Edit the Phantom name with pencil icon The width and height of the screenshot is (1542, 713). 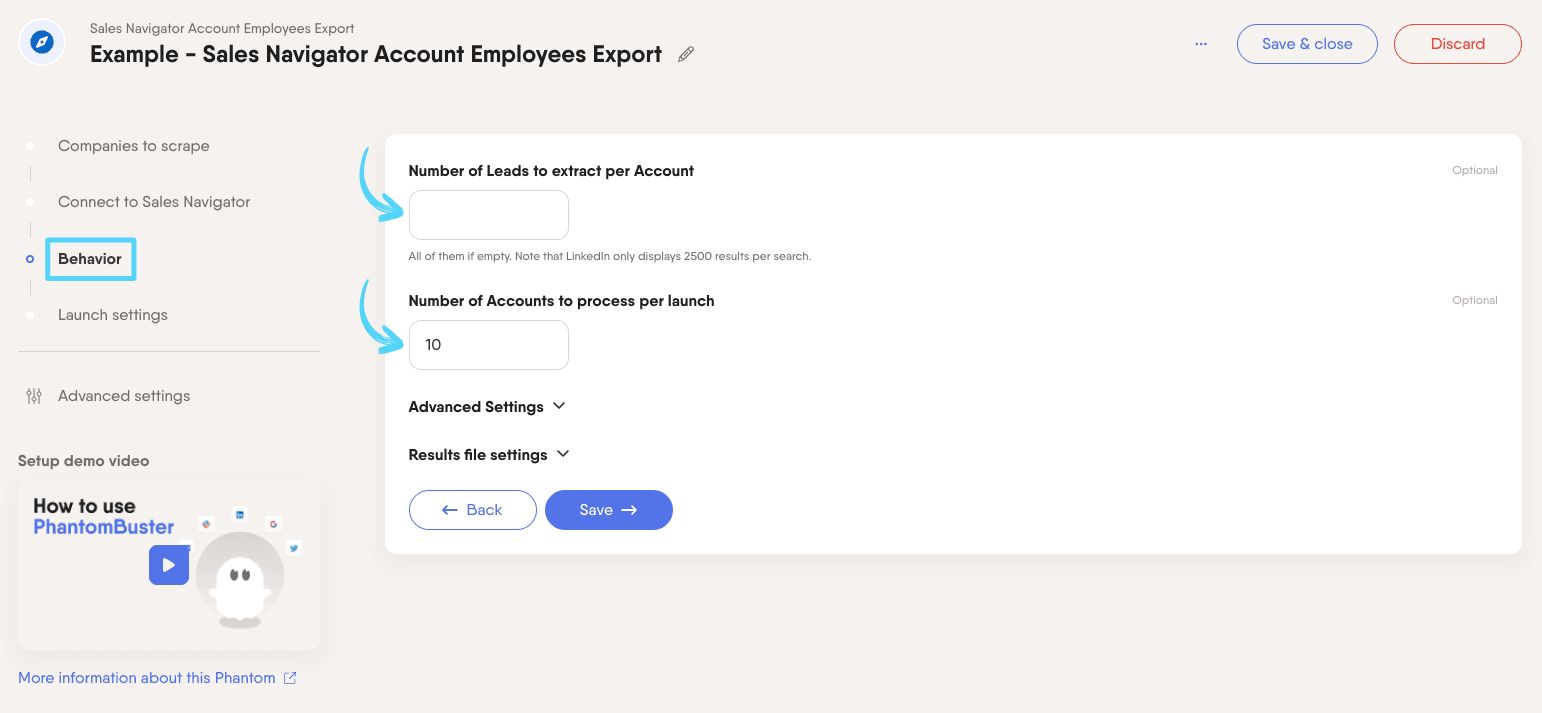tap(686, 55)
